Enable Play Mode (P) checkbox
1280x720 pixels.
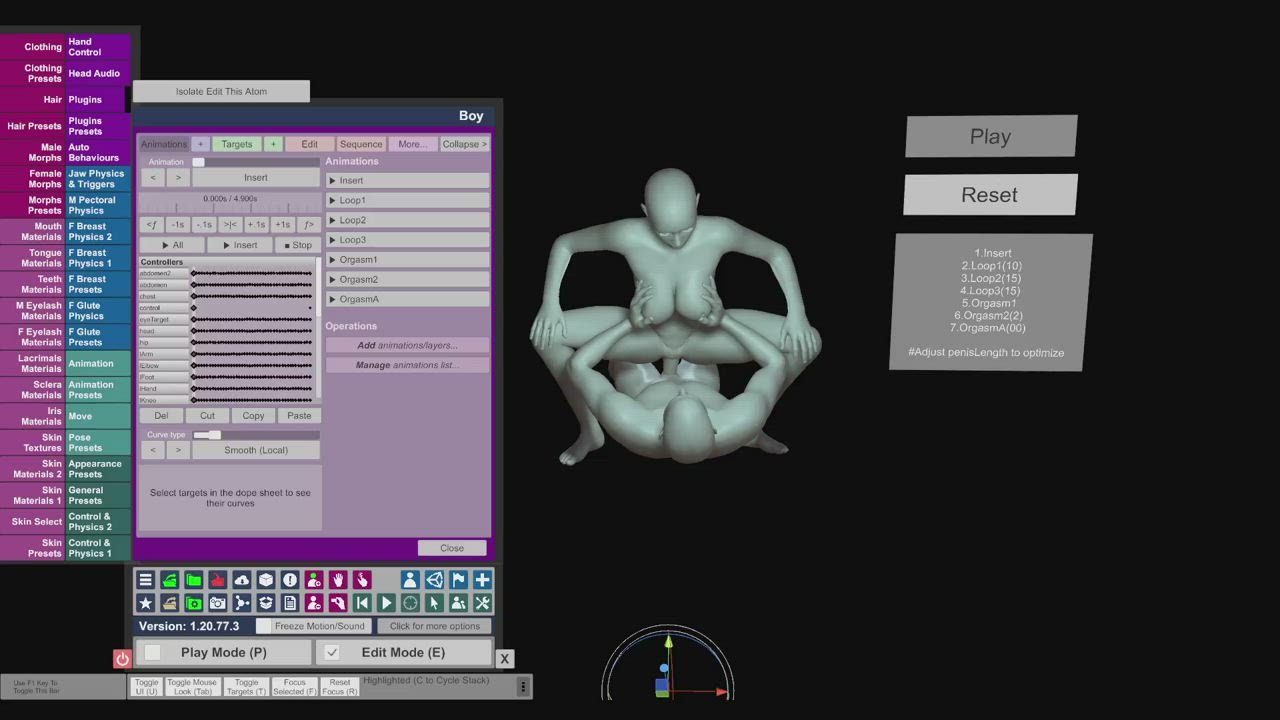pos(153,652)
